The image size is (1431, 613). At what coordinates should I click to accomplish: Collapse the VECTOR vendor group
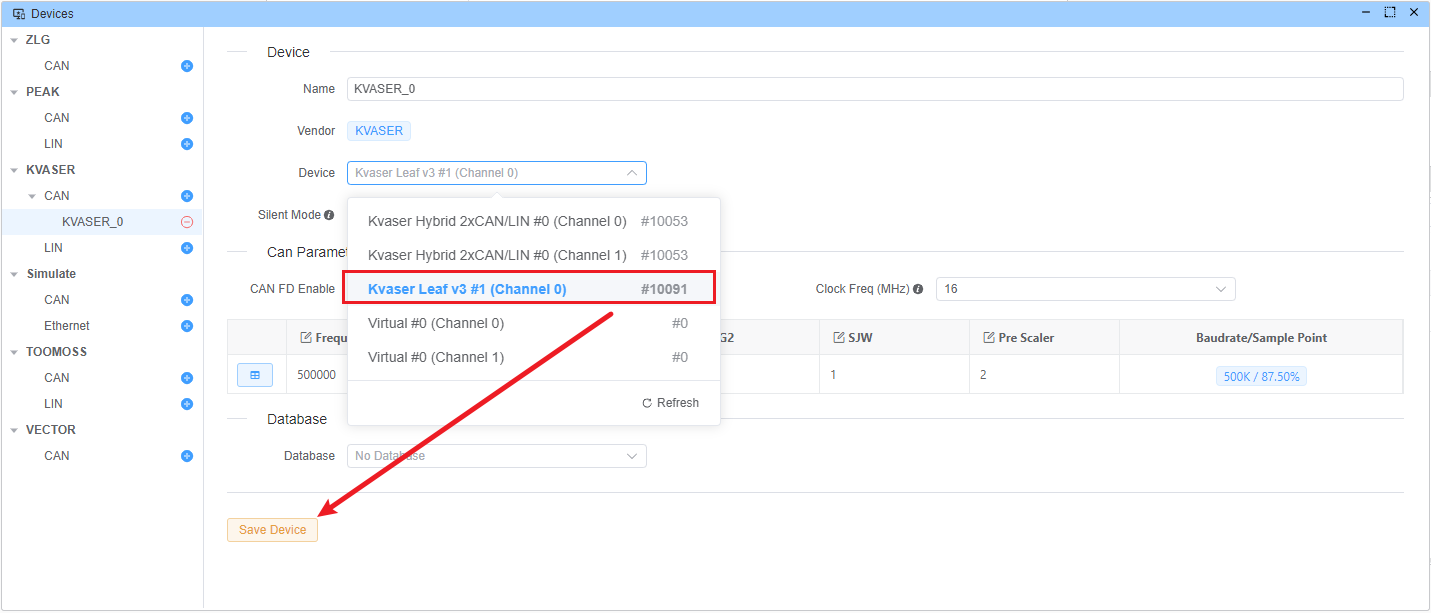[14, 430]
